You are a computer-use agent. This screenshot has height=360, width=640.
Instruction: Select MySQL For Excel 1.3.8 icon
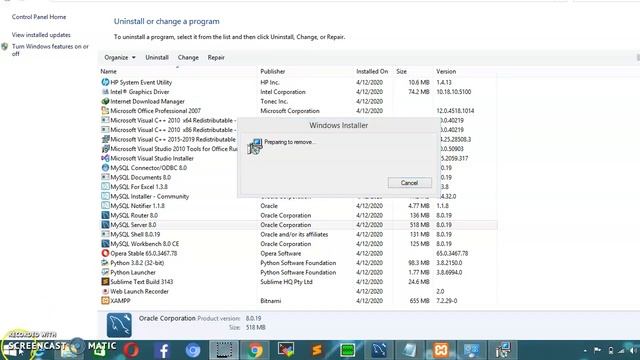click(x=105, y=187)
